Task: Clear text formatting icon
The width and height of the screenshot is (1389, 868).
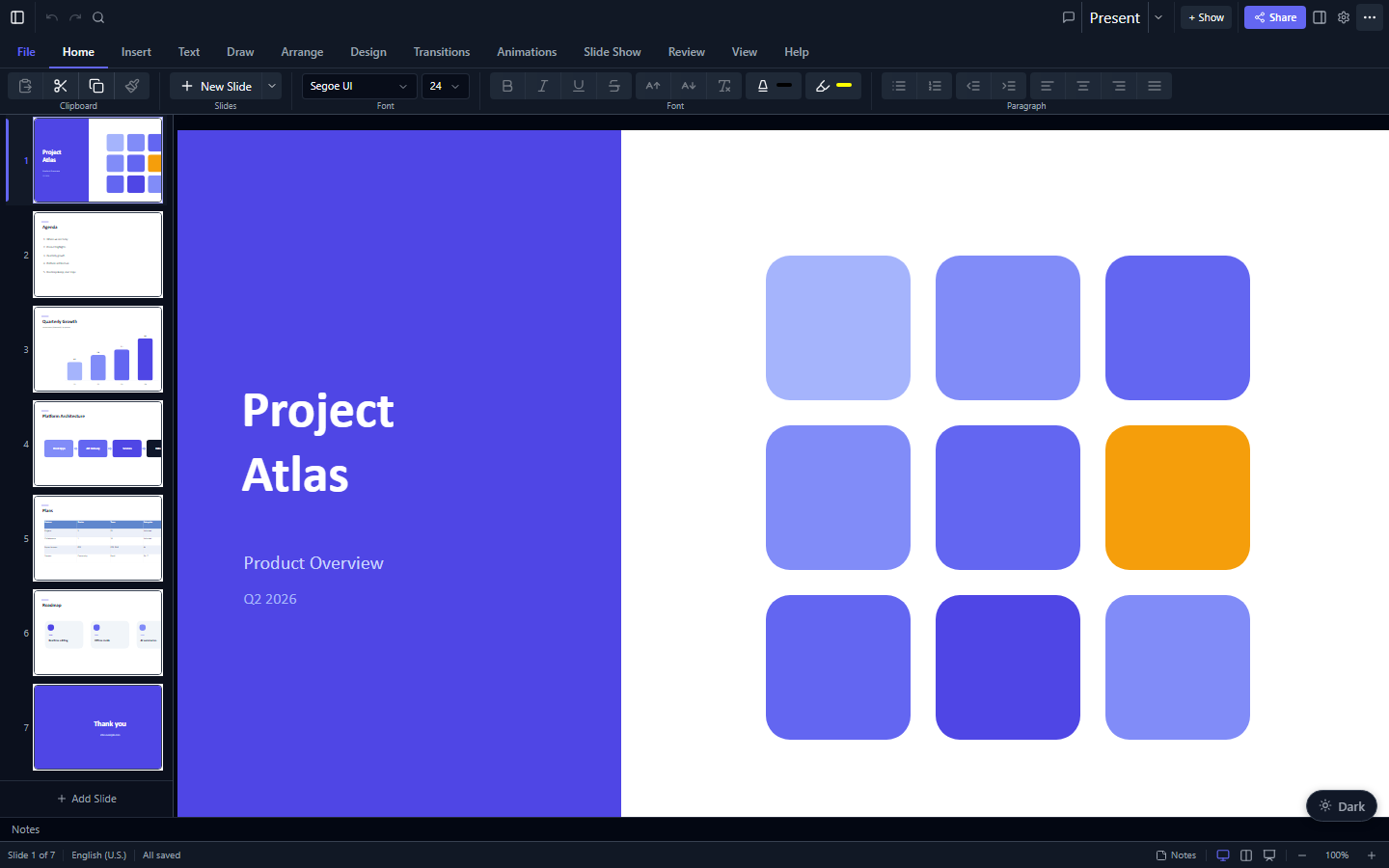Action: click(724, 86)
